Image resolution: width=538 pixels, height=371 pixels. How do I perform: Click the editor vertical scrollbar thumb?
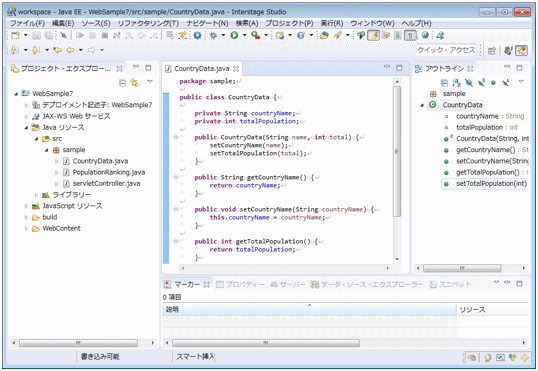[x=397, y=151]
